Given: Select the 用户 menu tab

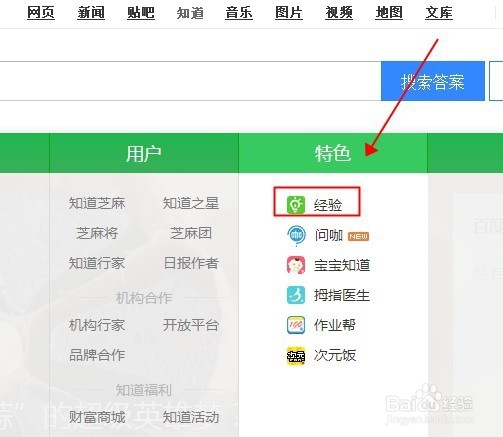Looking at the screenshot, I should tap(144, 153).
